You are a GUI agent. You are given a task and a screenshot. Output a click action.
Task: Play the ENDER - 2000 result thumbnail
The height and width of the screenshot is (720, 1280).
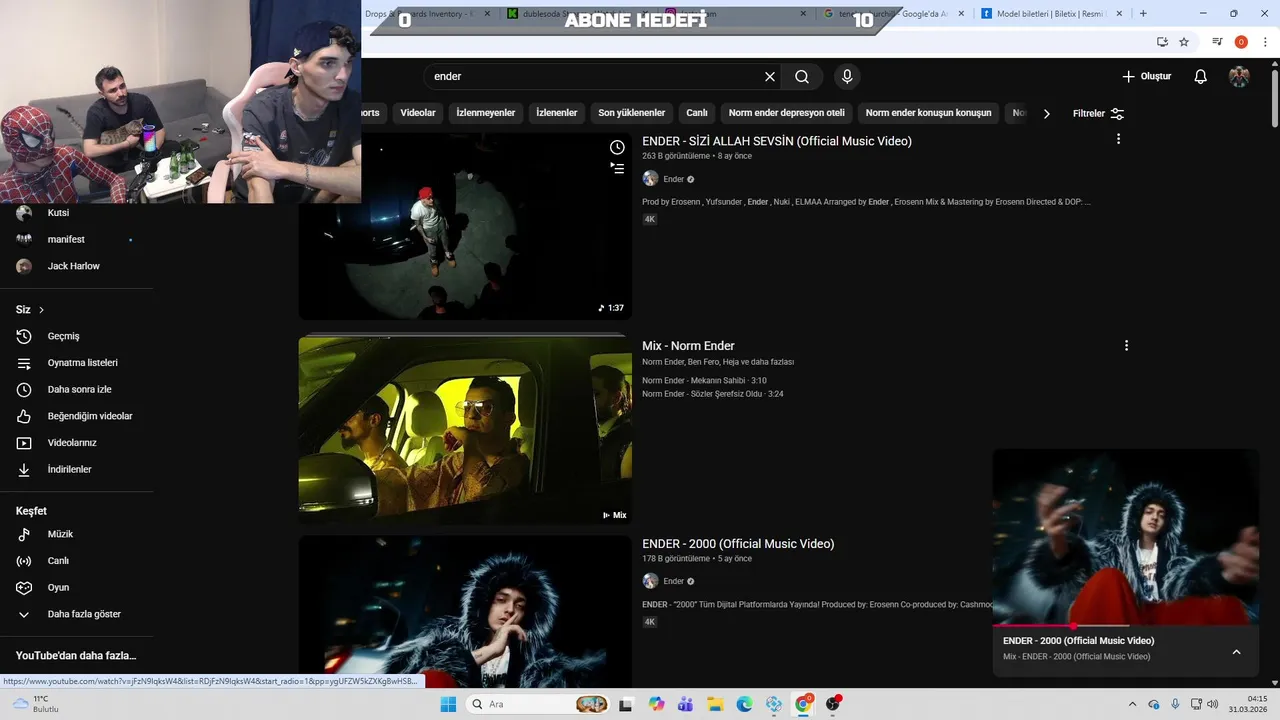pyautogui.click(x=465, y=612)
